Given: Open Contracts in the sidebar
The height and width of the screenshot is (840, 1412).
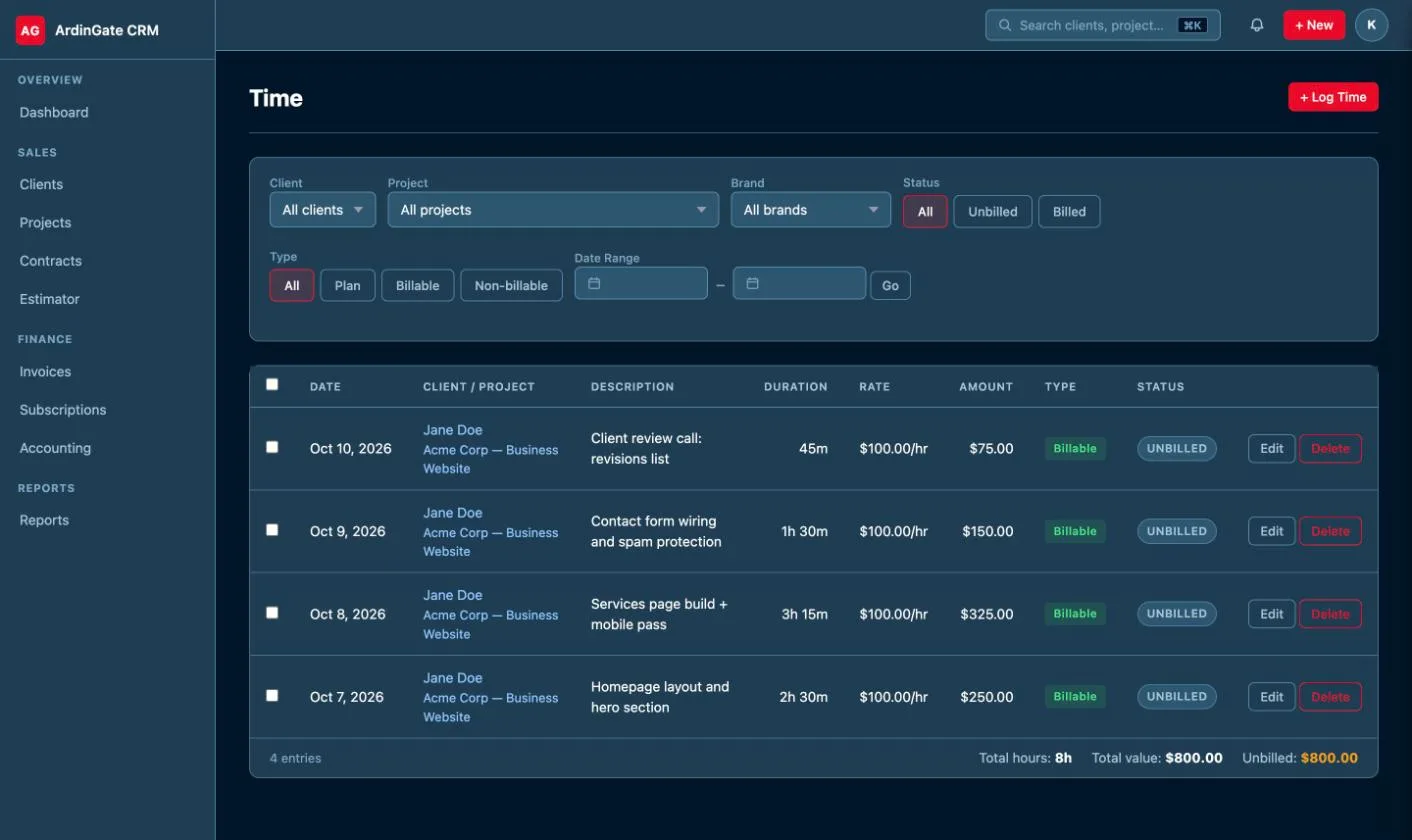Looking at the screenshot, I should click(x=50, y=260).
